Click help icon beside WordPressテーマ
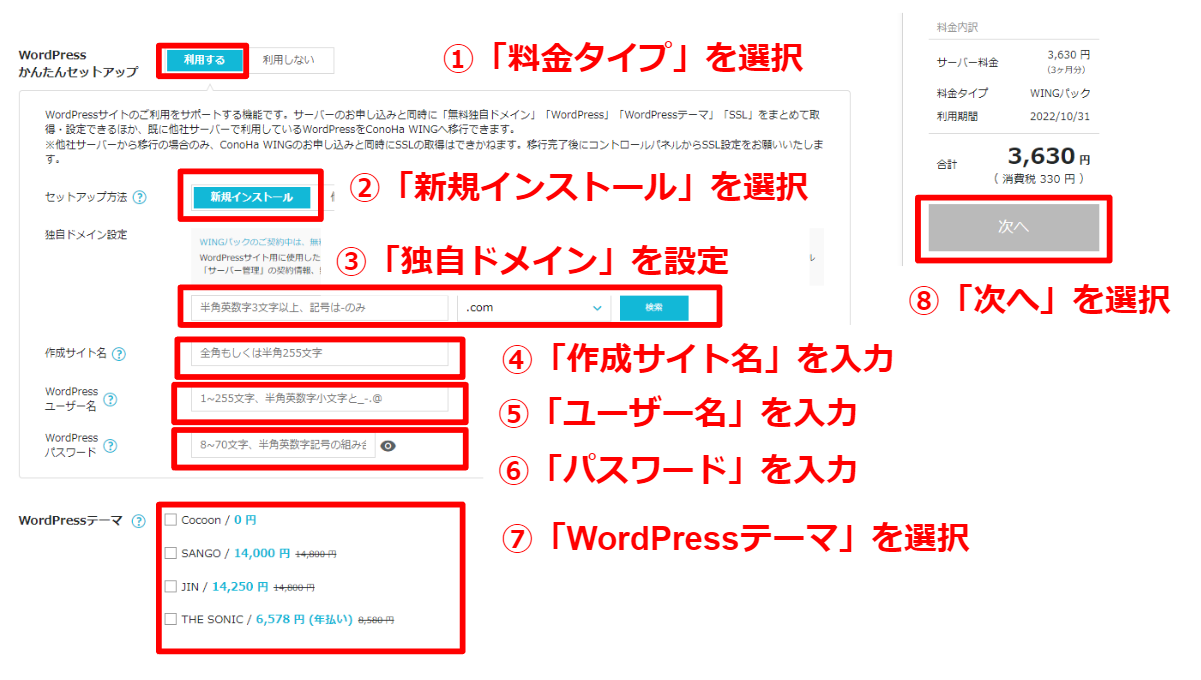1201x680 pixels. 139,521
